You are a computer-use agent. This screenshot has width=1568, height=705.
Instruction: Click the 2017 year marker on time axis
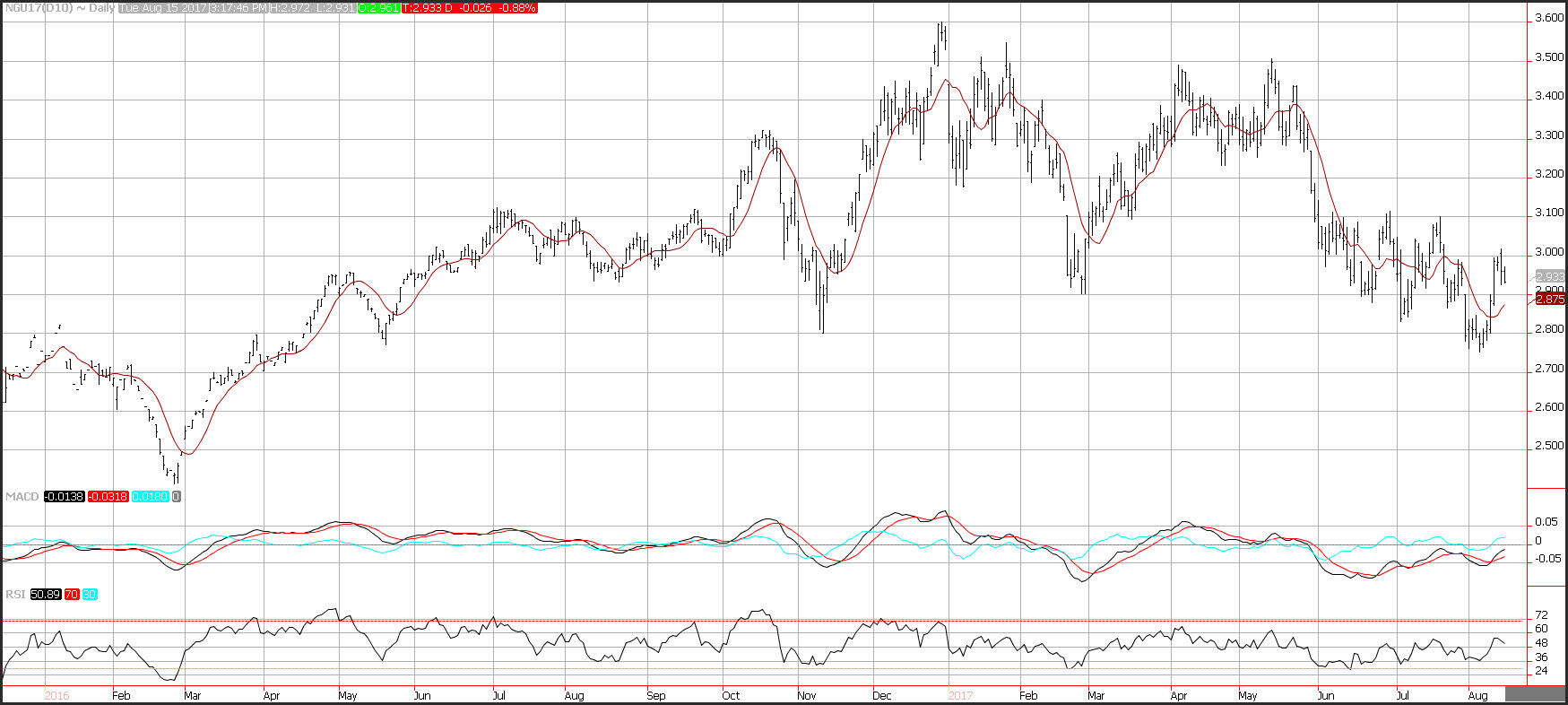pyautogui.click(x=960, y=695)
